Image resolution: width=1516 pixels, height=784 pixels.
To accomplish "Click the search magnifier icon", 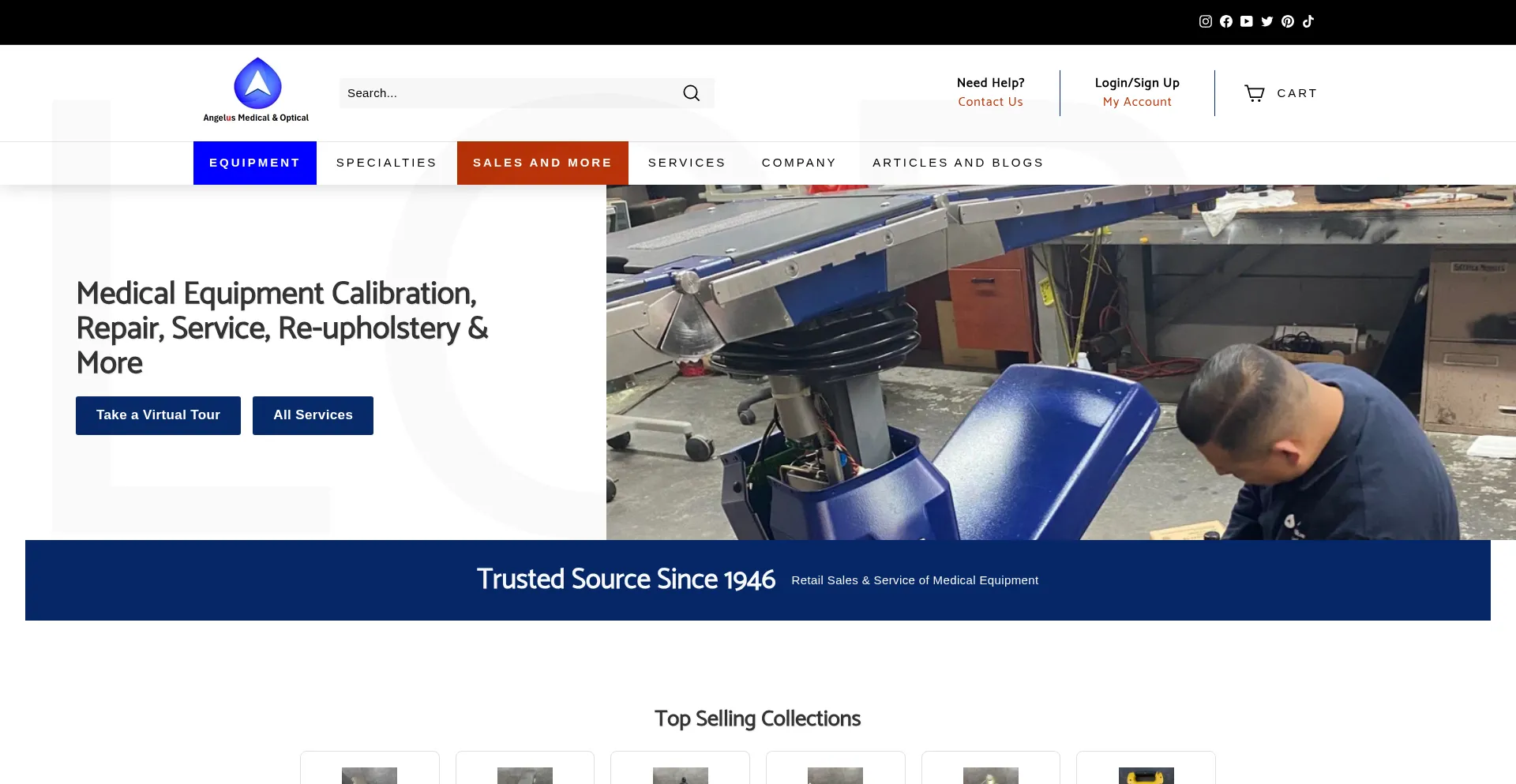I will [x=691, y=93].
